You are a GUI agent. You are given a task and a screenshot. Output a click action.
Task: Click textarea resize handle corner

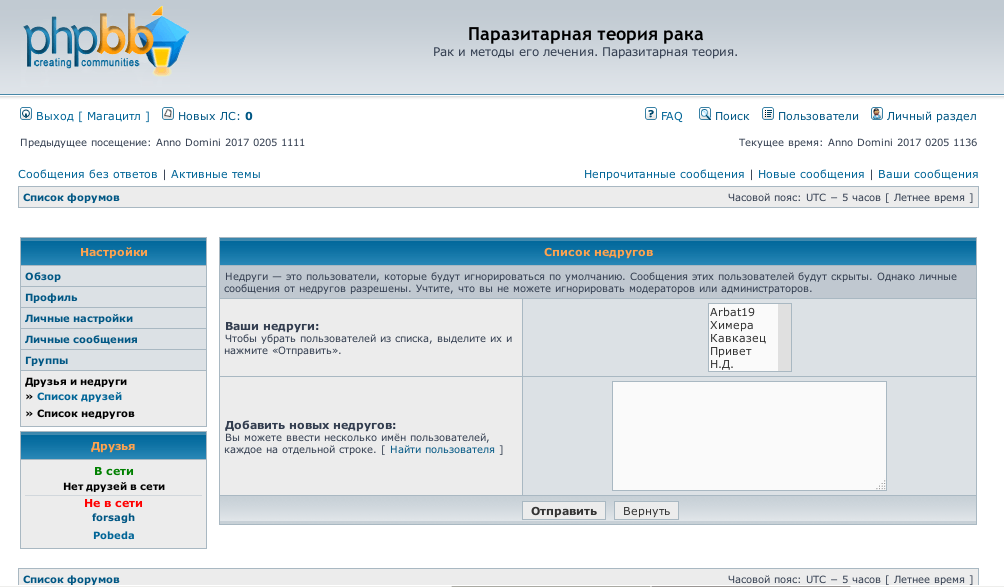(x=881, y=485)
